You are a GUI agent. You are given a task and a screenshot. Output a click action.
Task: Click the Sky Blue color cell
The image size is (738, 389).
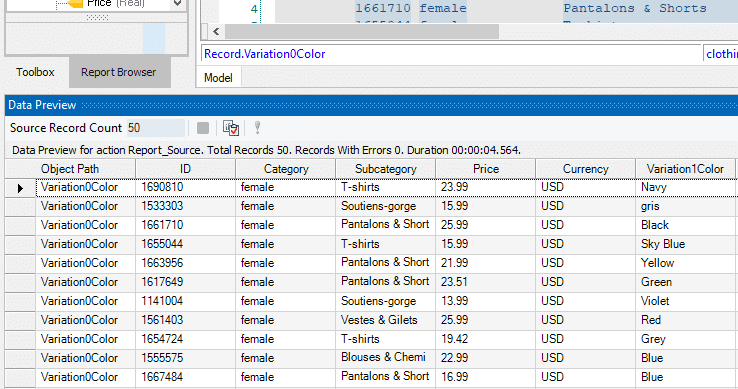pyautogui.click(x=685, y=244)
